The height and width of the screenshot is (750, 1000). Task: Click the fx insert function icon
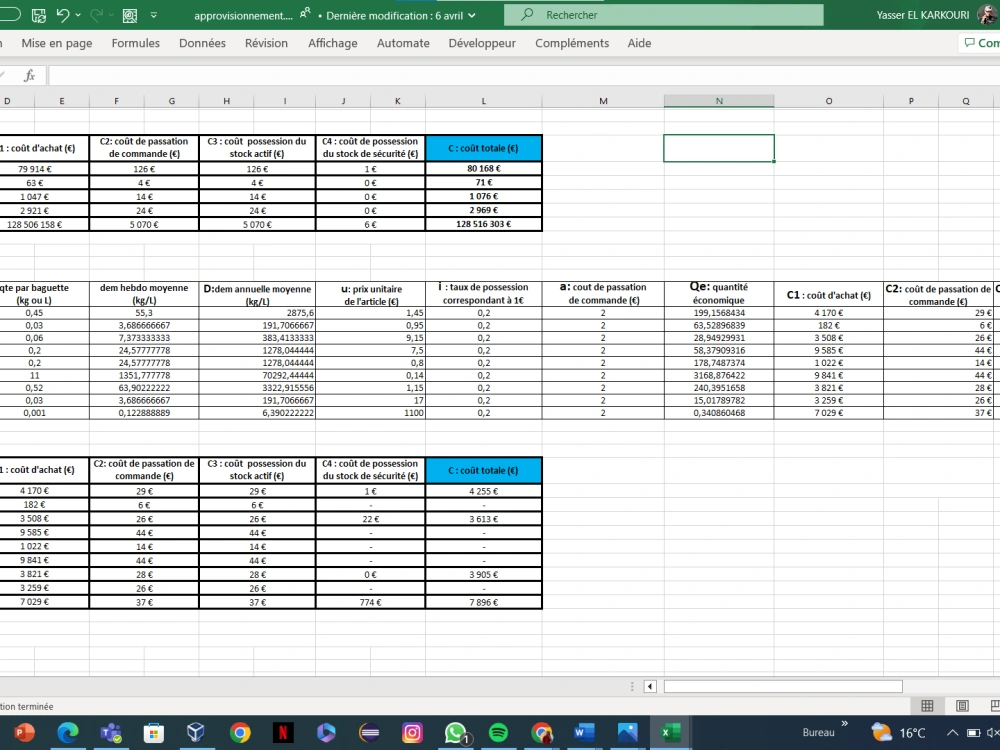29,76
